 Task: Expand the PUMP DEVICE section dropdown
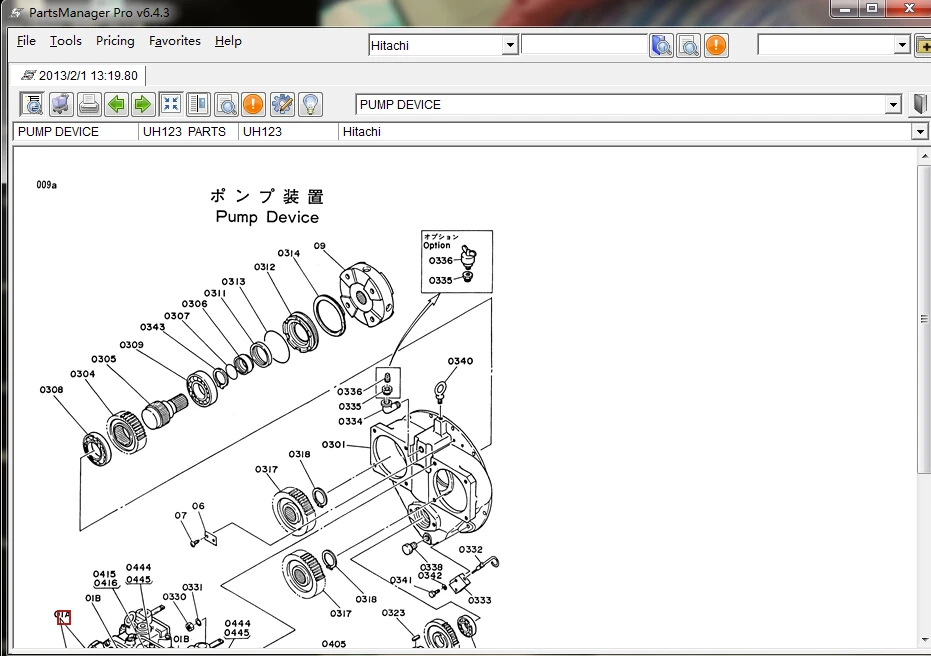point(894,105)
